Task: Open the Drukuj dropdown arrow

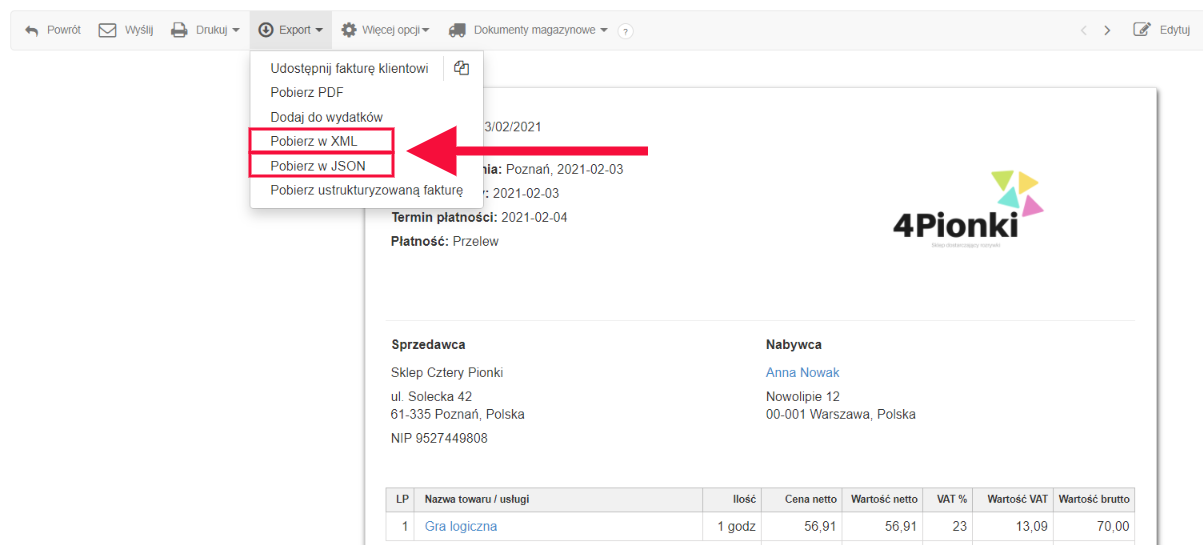Action: pos(236,31)
